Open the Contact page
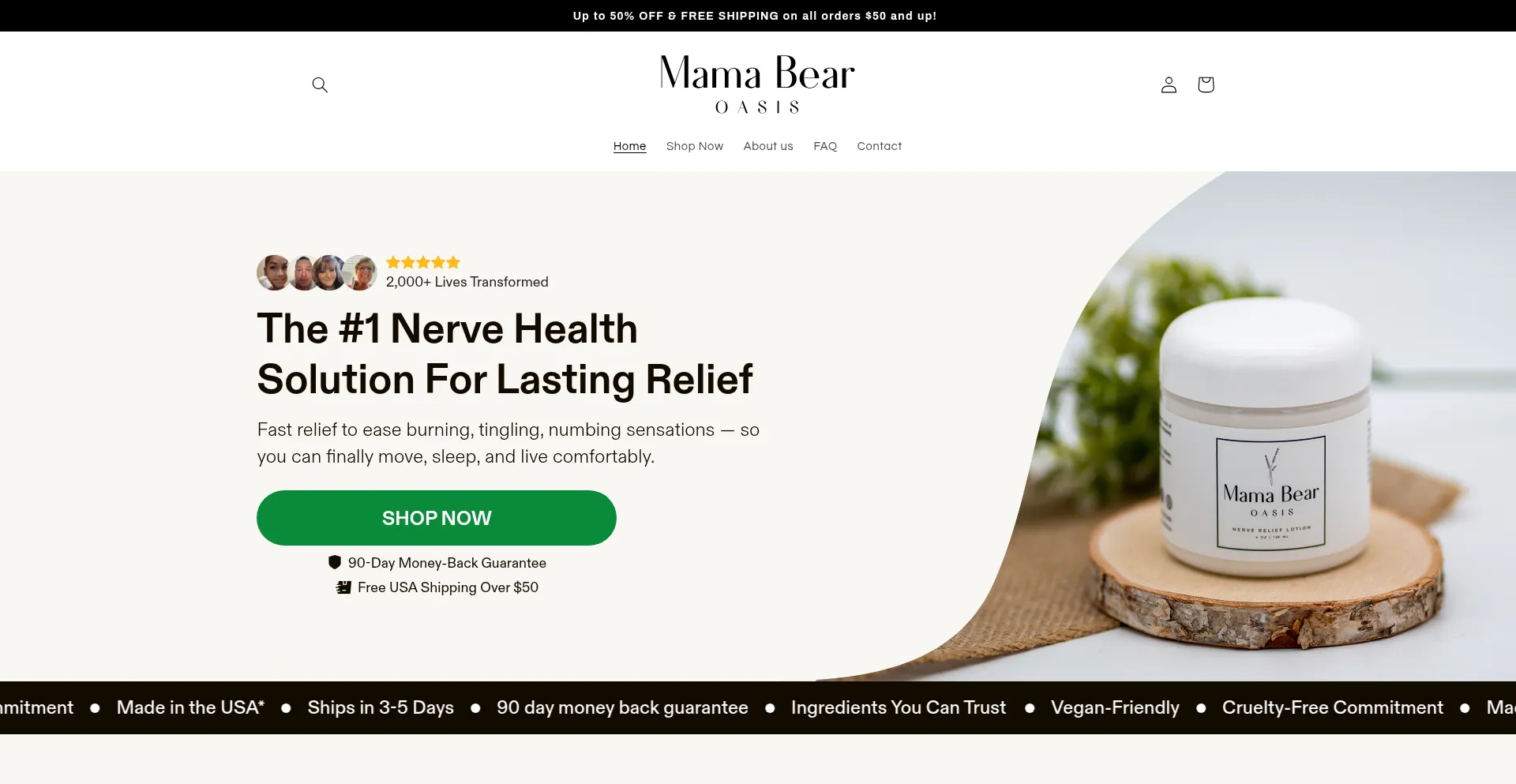 880,146
